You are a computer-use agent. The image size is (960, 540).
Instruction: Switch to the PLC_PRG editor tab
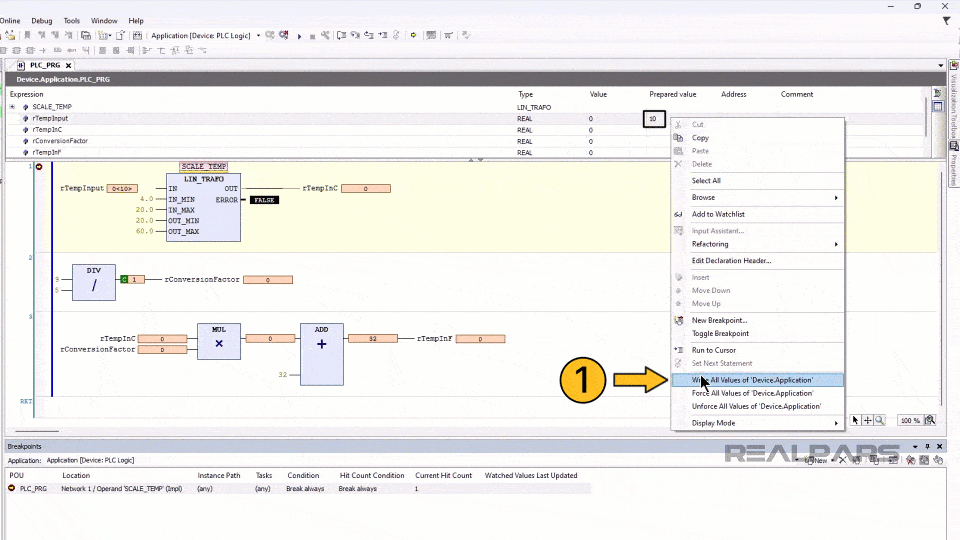(45, 65)
